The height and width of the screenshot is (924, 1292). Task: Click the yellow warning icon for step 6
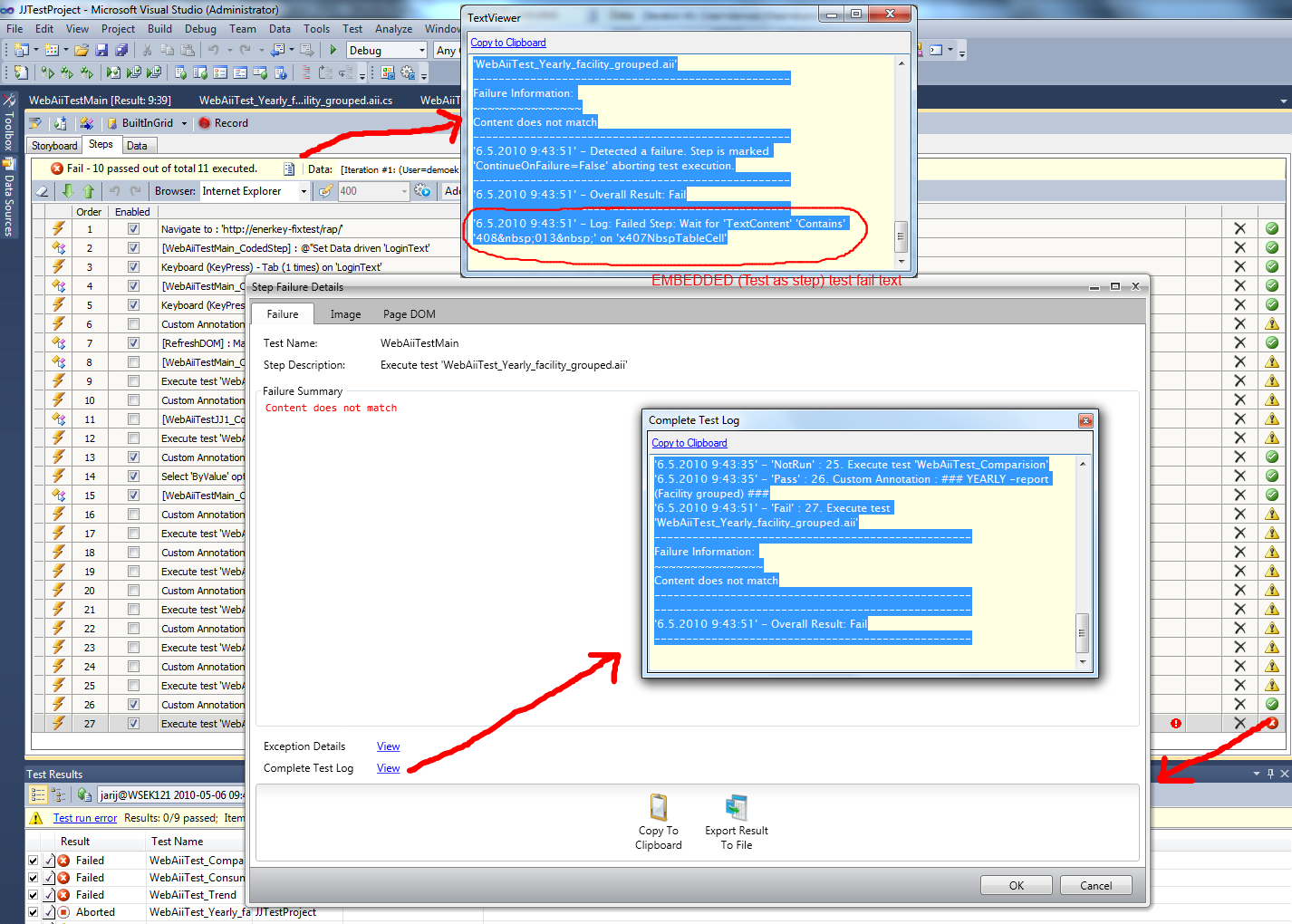1272,323
